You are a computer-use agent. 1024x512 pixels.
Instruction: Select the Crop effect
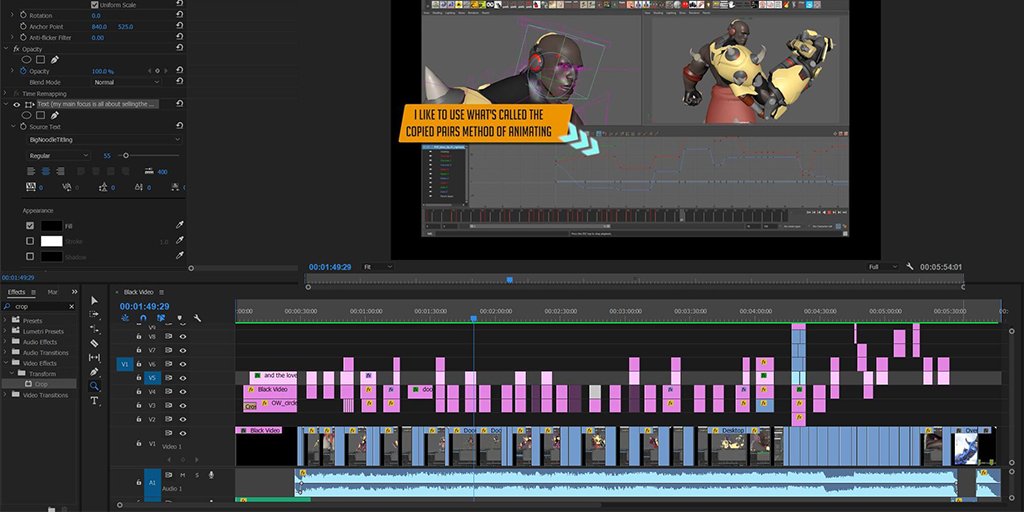click(40, 384)
